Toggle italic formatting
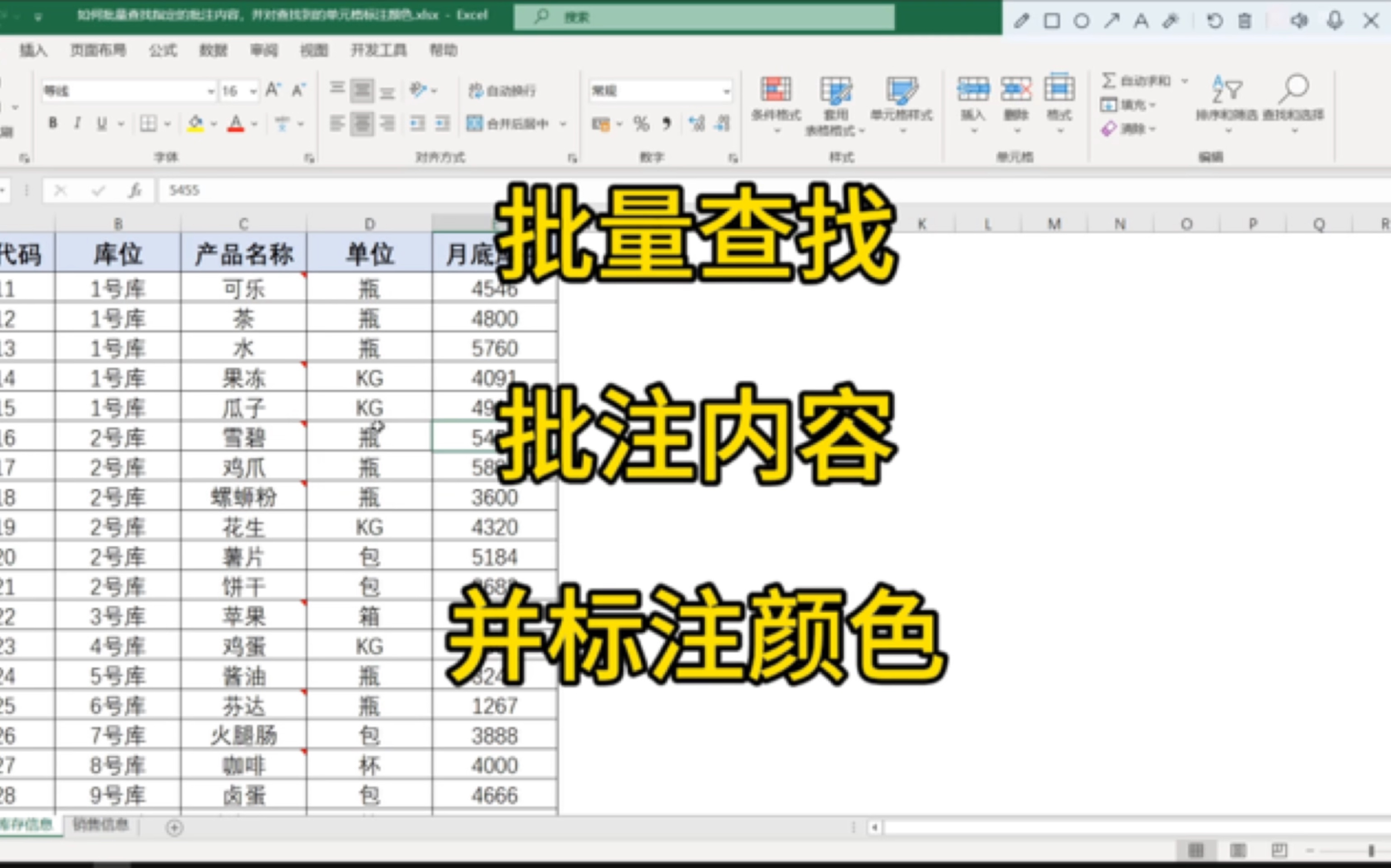The image size is (1391, 868). point(77,123)
